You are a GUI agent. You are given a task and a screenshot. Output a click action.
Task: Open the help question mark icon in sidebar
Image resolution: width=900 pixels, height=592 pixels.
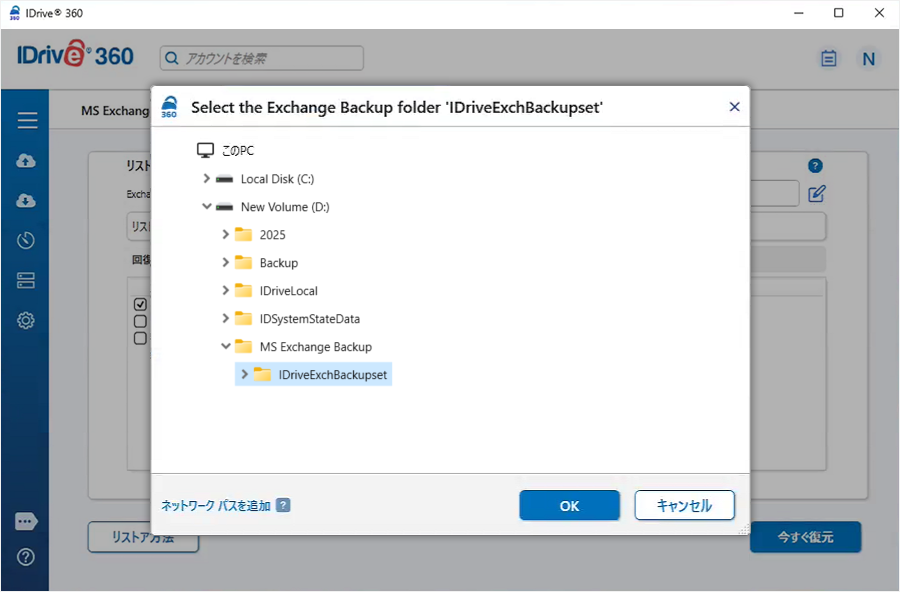pyautogui.click(x=27, y=557)
